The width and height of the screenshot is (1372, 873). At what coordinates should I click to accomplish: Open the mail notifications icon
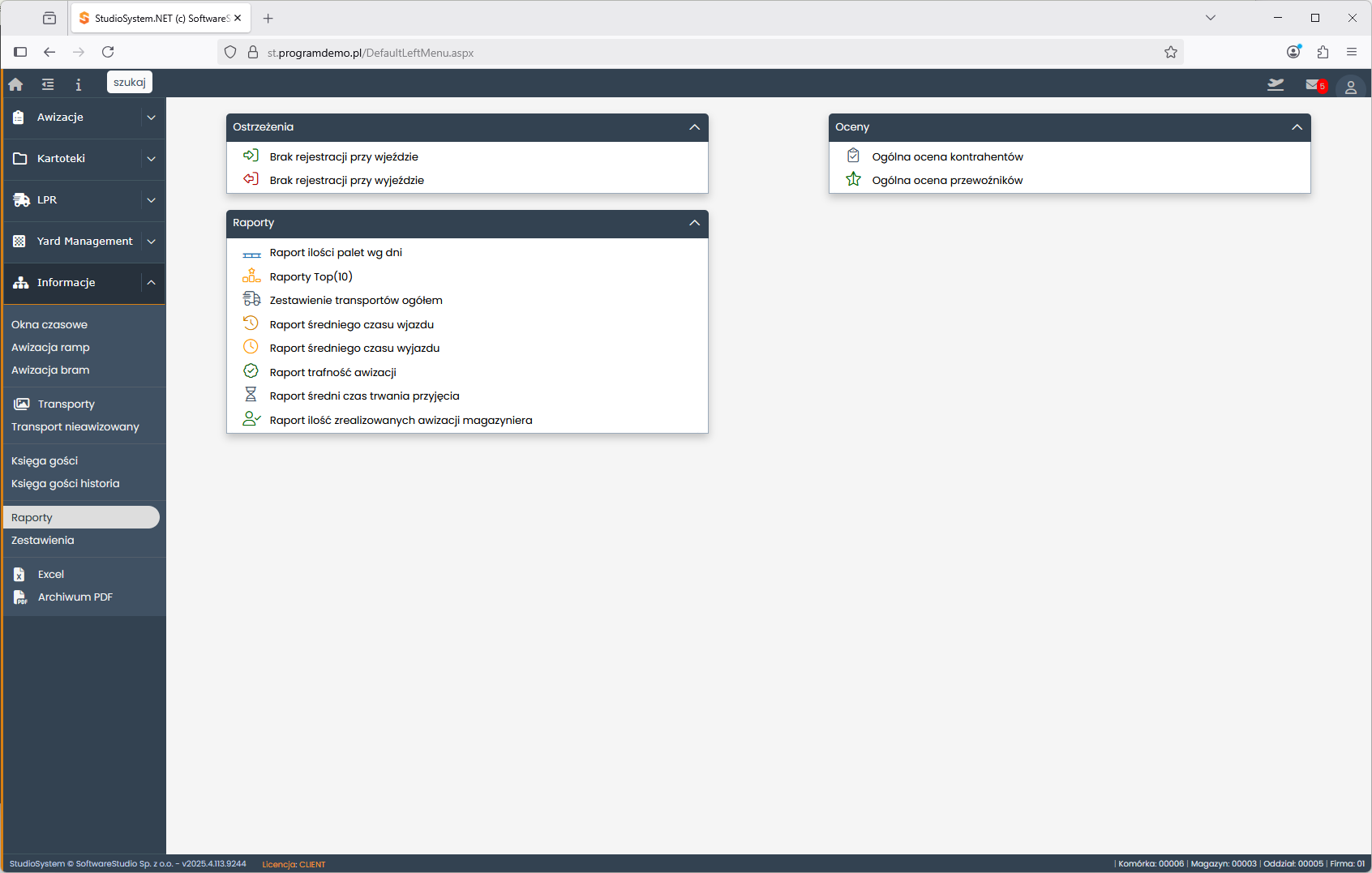tap(1314, 85)
